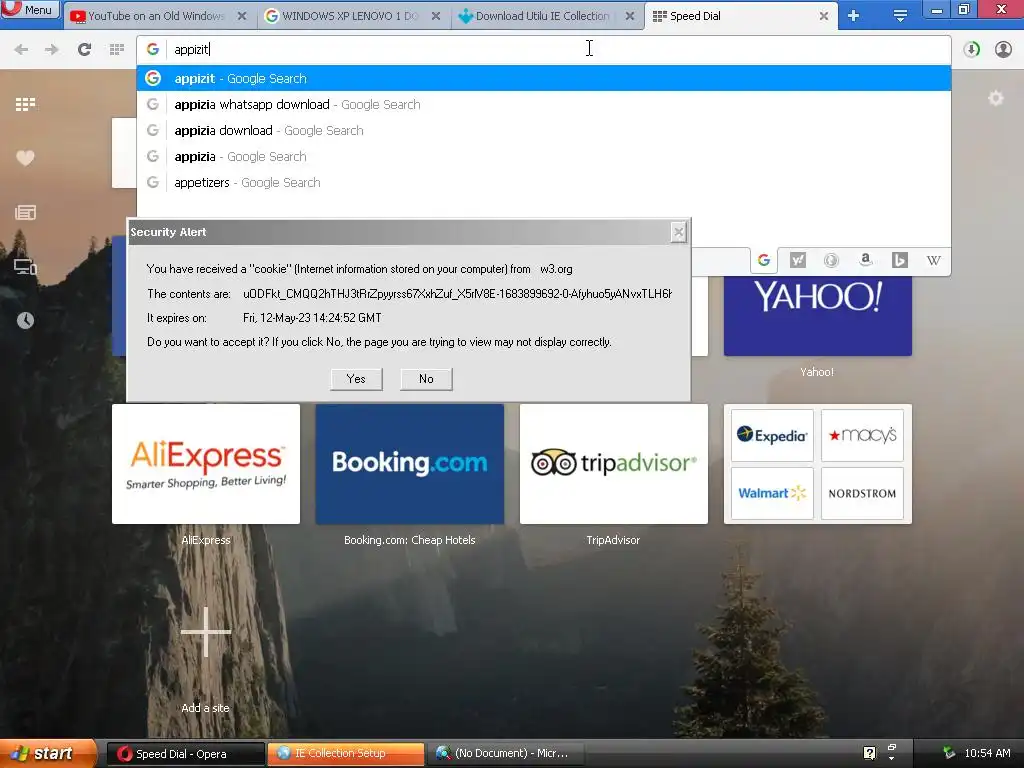Image resolution: width=1024 pixels, height=768 pixels.
Task: Search with Bing engine icon
Action: (899, 261)
